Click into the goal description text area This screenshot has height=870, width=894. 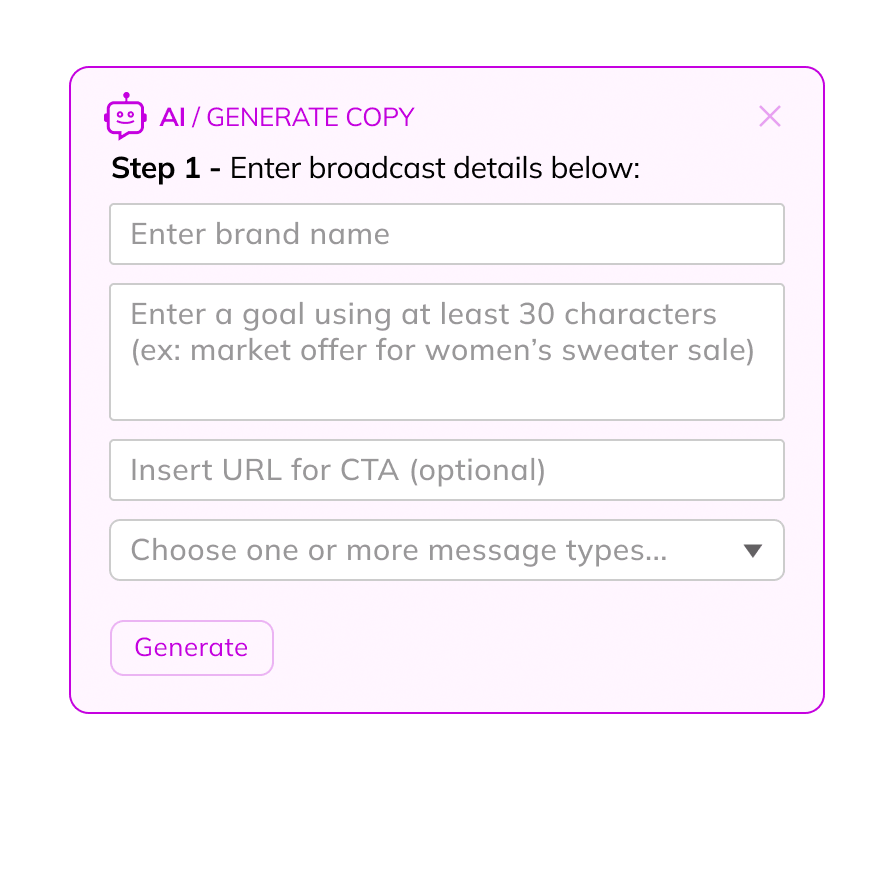pyautogui.click(x=446, y=385)
